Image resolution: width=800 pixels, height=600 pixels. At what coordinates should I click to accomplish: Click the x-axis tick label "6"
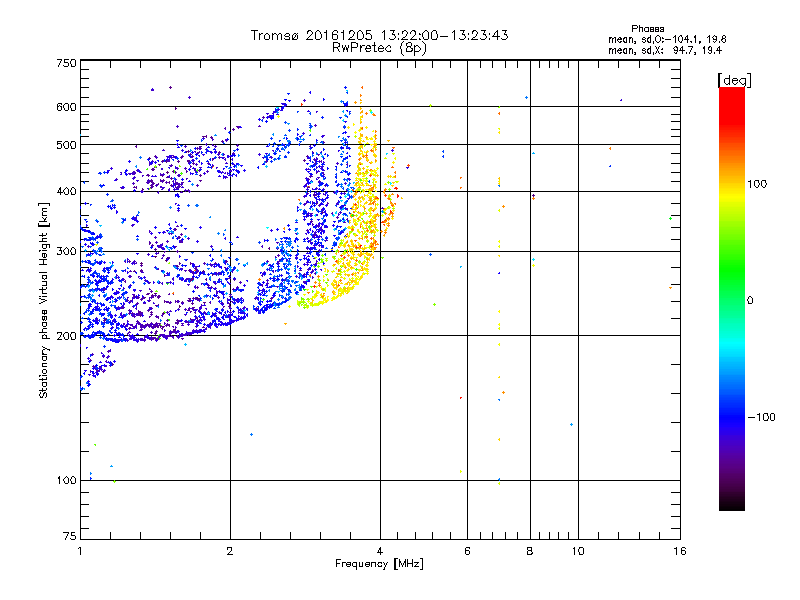click(467, 551)
